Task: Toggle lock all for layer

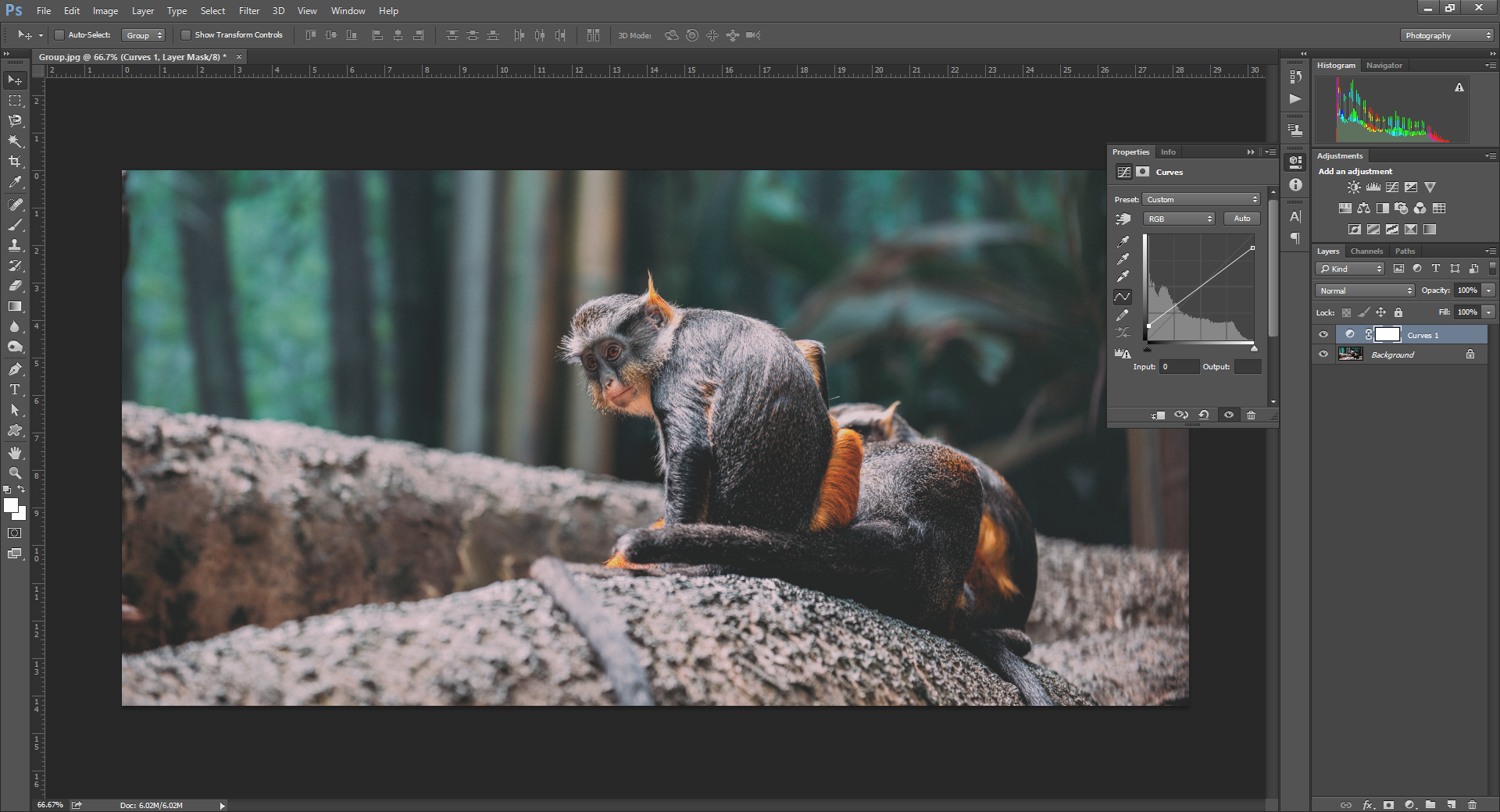Action: (1398, 312)
